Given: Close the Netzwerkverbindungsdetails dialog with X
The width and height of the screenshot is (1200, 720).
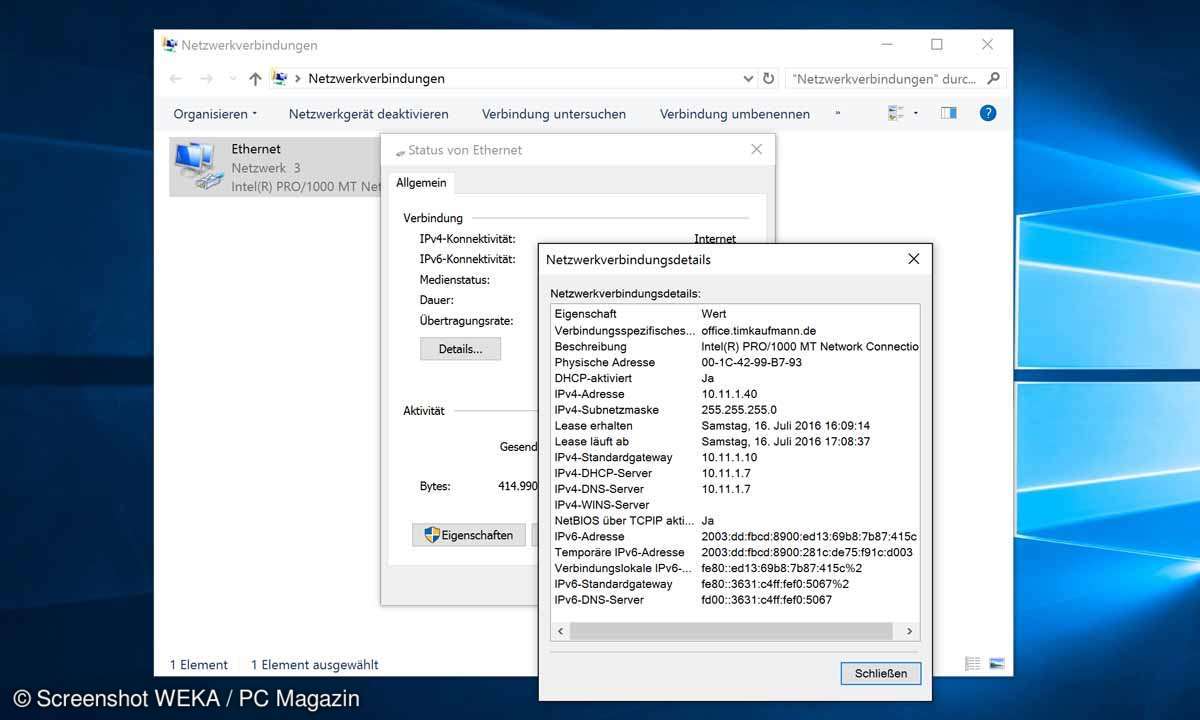Looking at the screenshot, I should [x=913, y=259].
